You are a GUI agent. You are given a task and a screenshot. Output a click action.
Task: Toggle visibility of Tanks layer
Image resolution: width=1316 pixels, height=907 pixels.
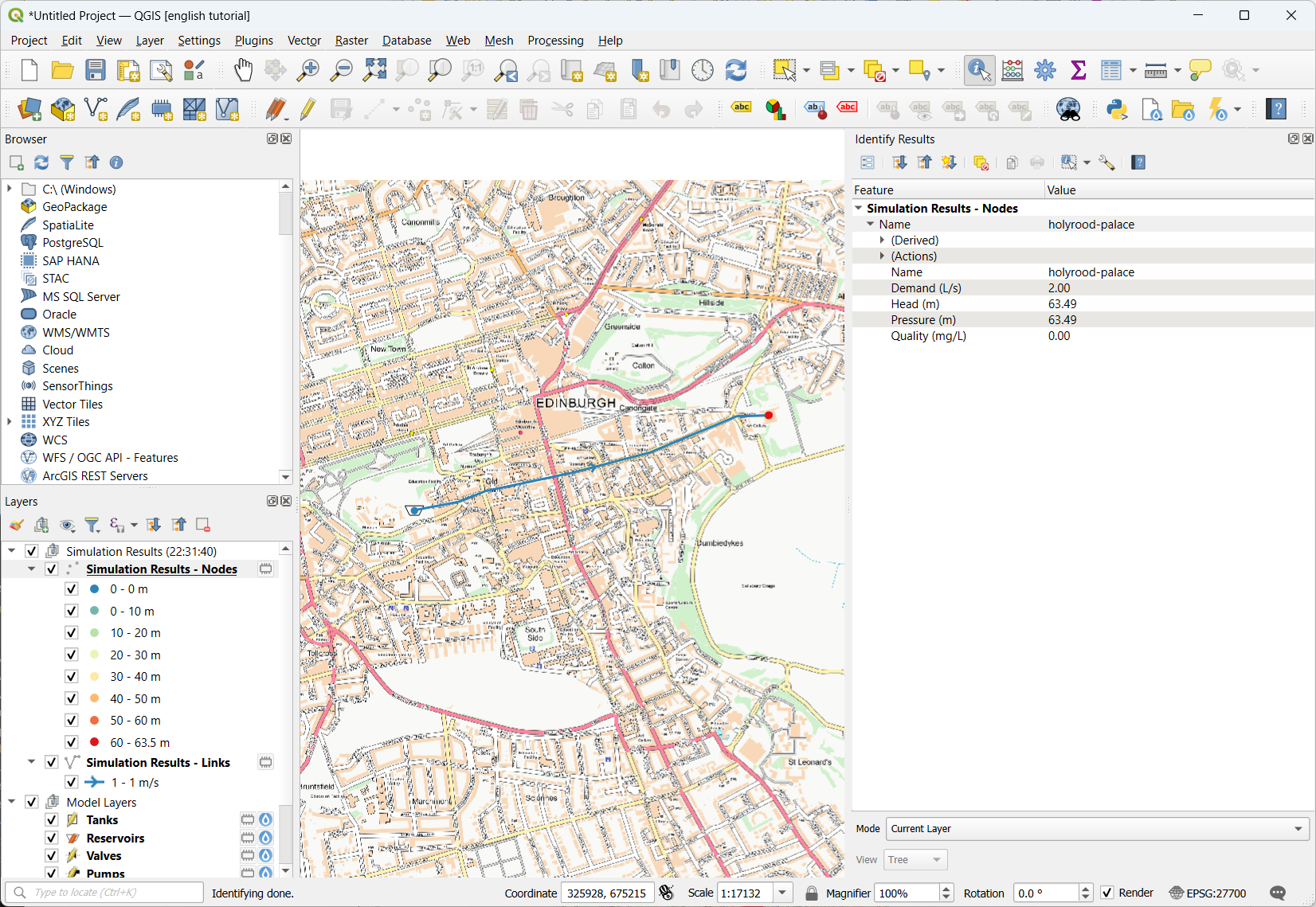point(52,820)
